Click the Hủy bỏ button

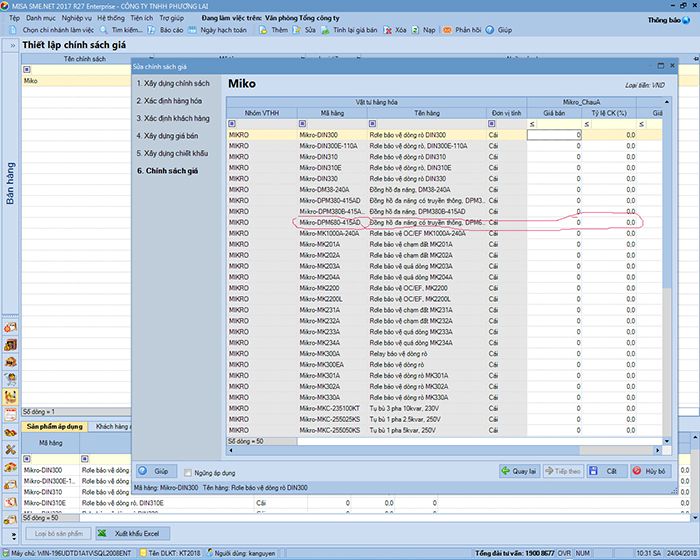(650, 471)
